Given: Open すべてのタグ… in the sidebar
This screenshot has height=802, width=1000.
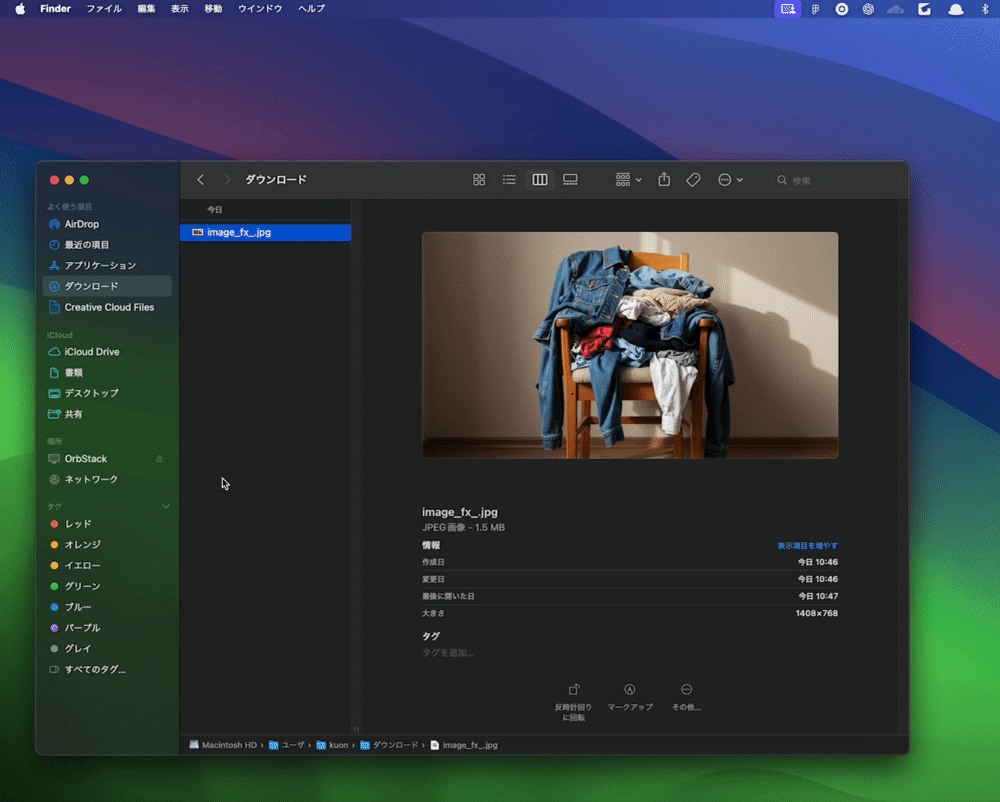Looking at the screenshot, I should click(107, 669).
